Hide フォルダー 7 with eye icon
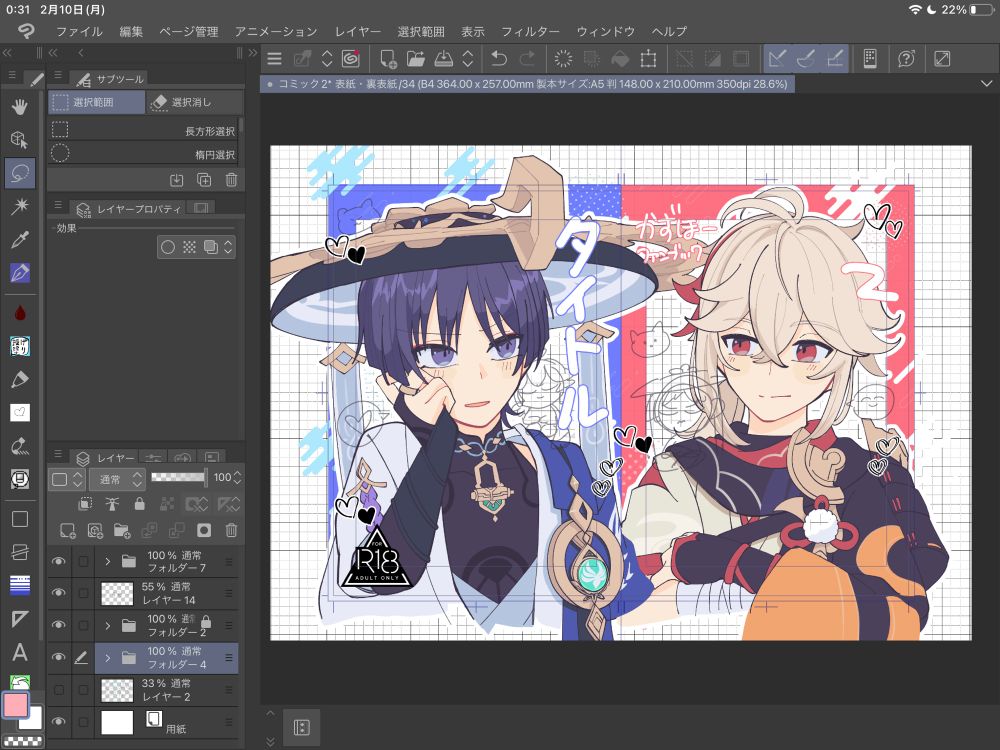The height and width of the screenshot is (750, 1000). click(x=59, y=561)
